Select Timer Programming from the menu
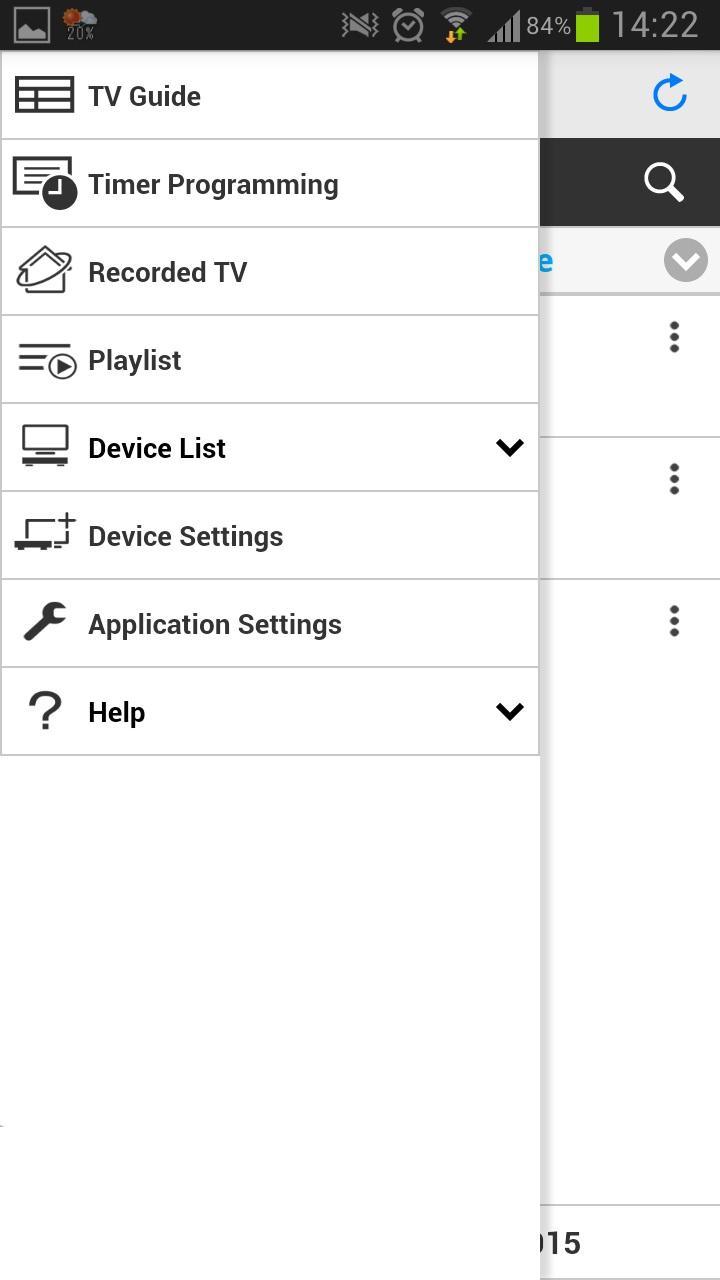Viewport: 720px width, 1280px height. click(x=213, y=184)
